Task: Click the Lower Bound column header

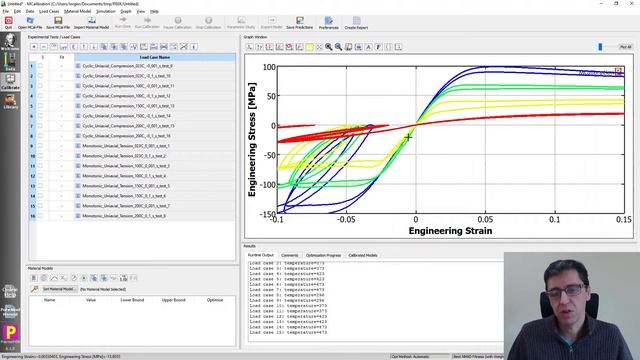Action: pyautogui.click(x=132, y=300)
